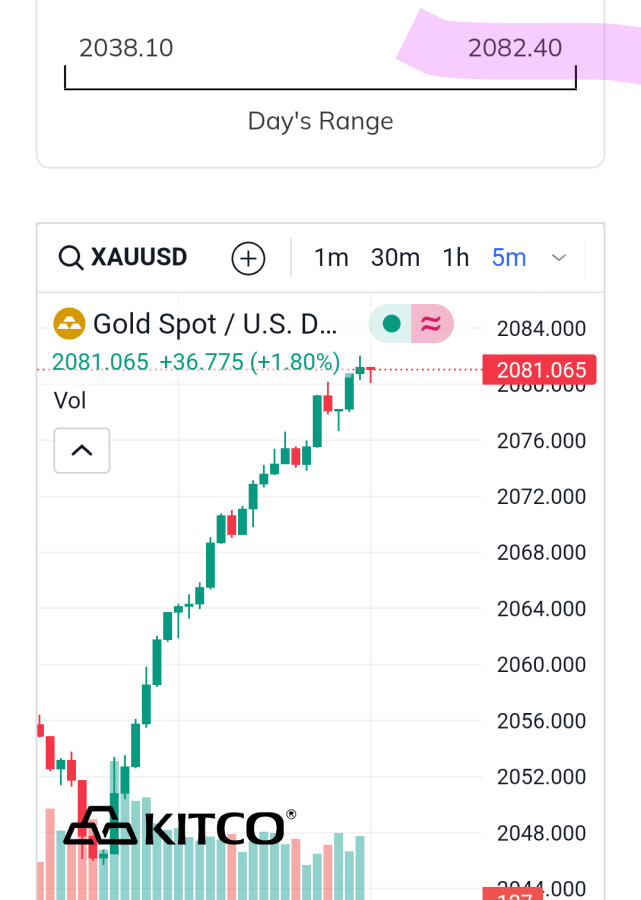Viewport: 641px width, 900px height.
Task: Open the Gold Spot / U.S. D... title
Action: (x=215, y=324)
